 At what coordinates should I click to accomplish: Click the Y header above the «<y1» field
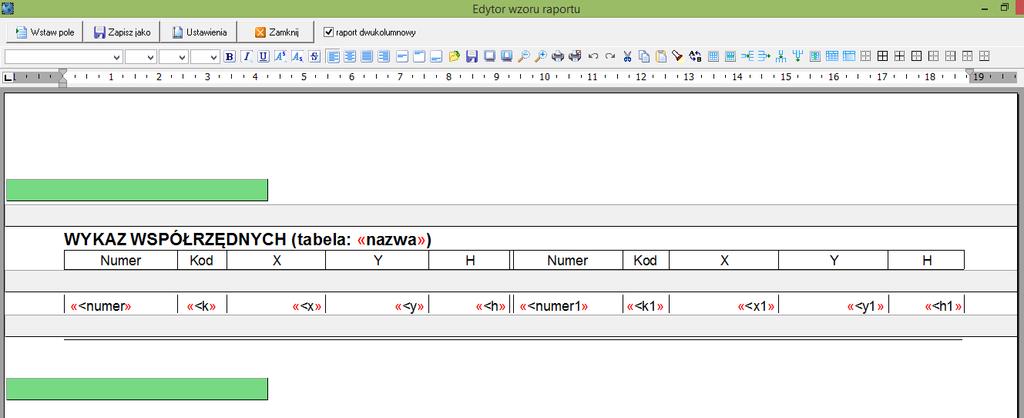(834, 260)
